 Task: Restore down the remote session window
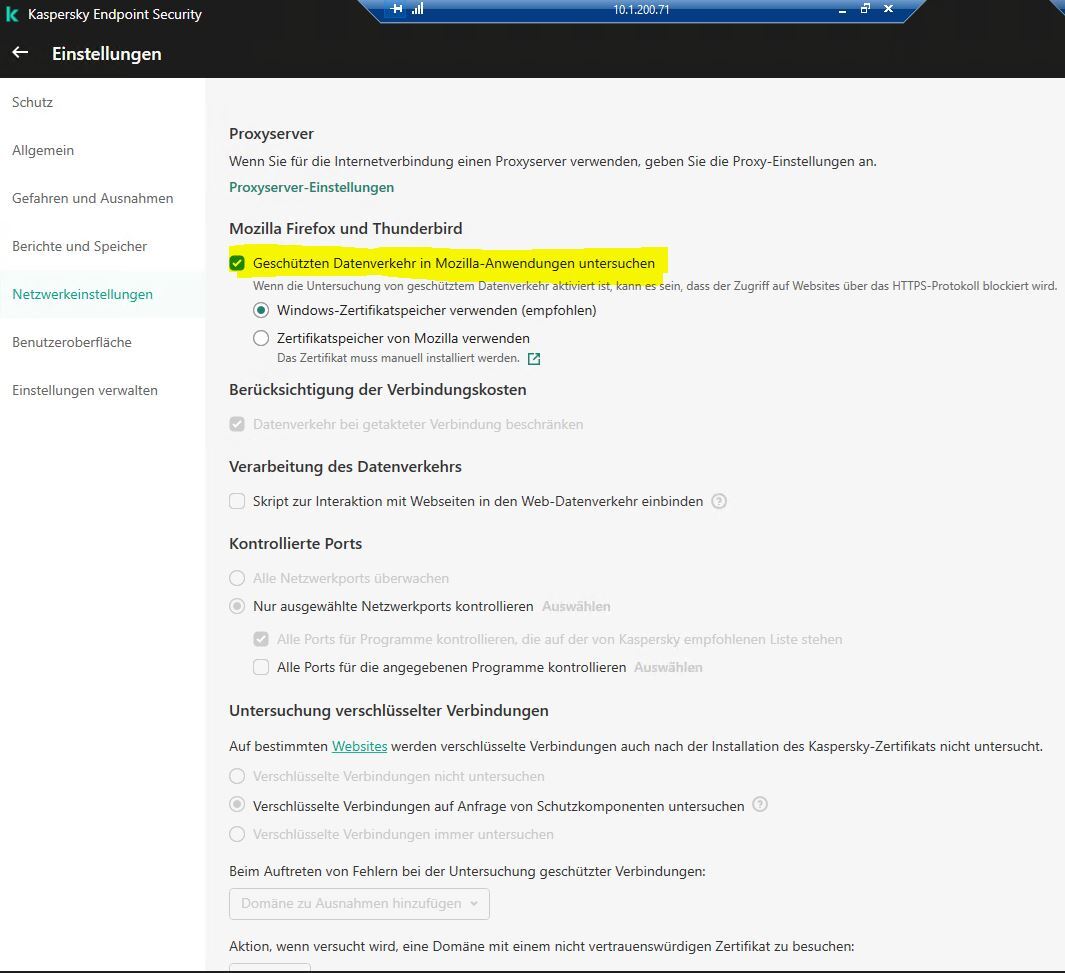point(865,9)
